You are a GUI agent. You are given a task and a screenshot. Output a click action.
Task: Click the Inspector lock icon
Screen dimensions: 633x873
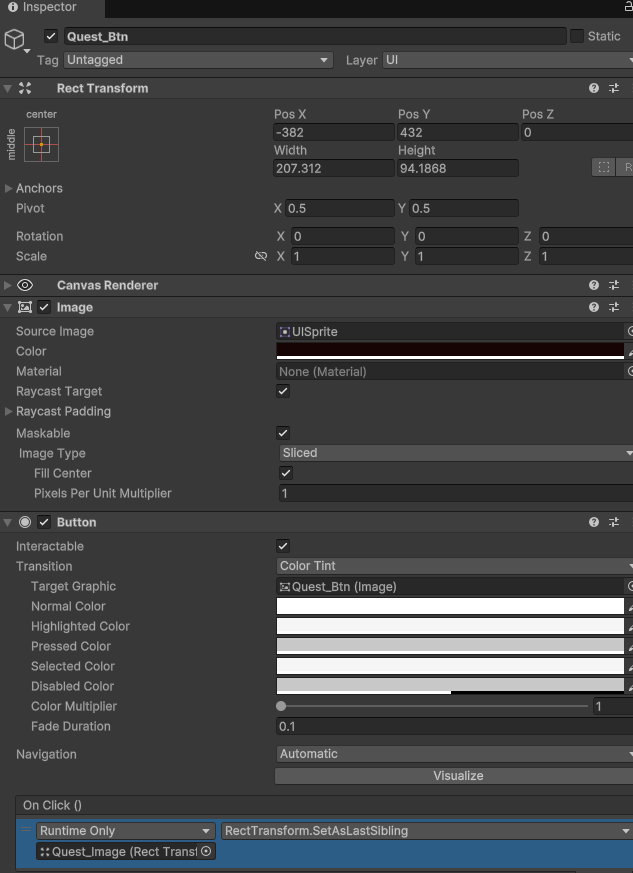(629, 7)
